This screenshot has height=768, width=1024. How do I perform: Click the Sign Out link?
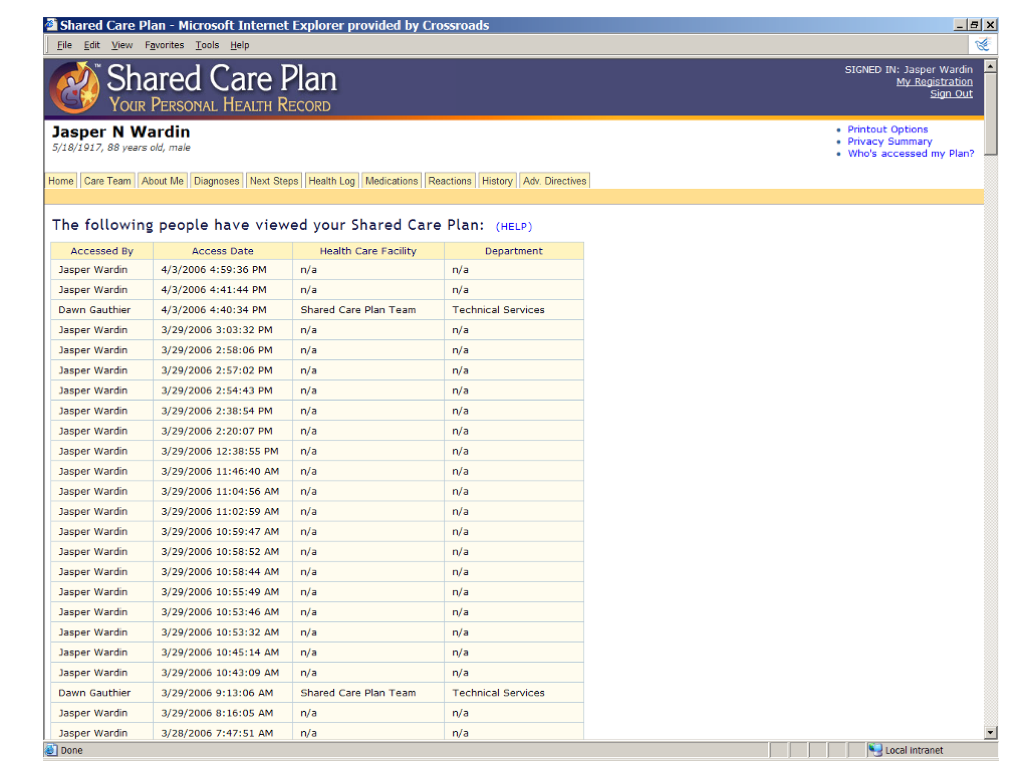click(951, 93)
